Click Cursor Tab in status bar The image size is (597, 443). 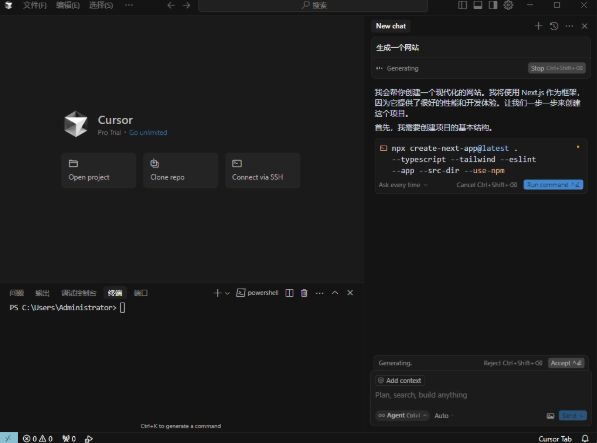point(555,438)
